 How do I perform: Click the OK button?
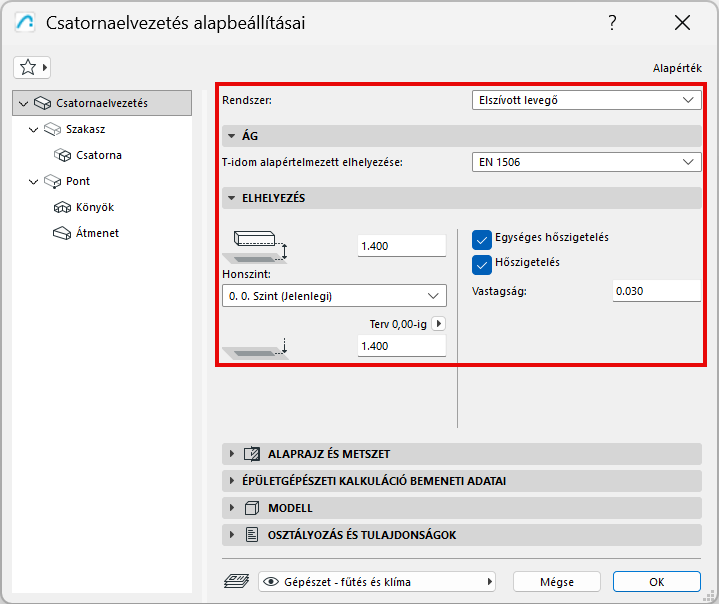656,582
